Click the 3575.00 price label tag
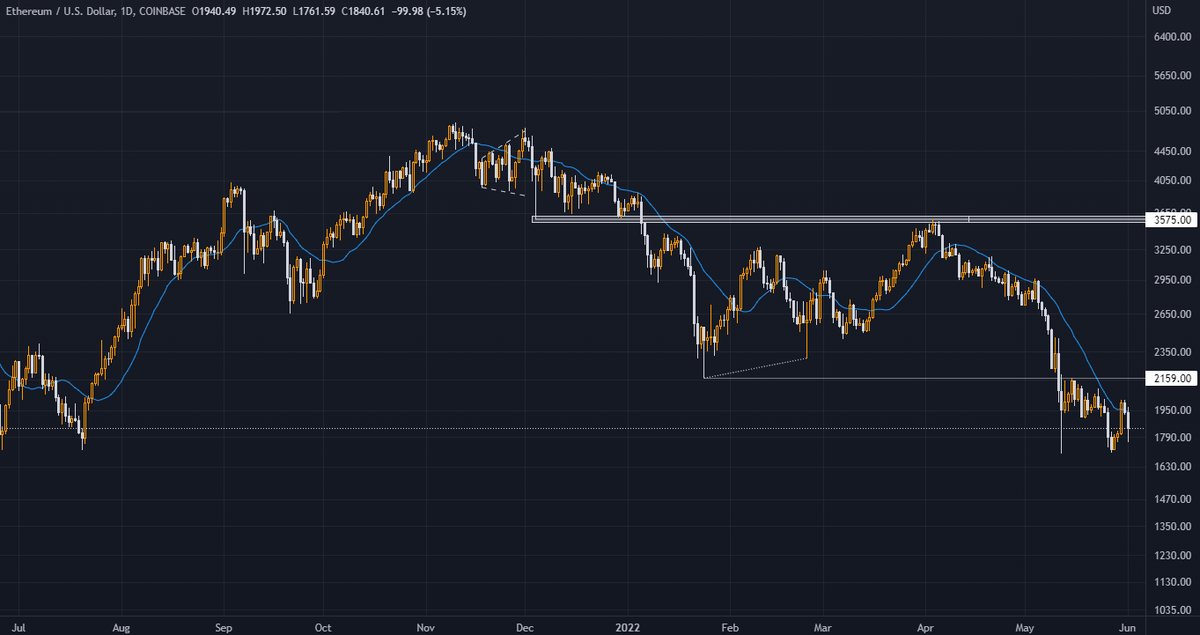The height and width of the screenshot is (635, 1200). [1172, 219]
